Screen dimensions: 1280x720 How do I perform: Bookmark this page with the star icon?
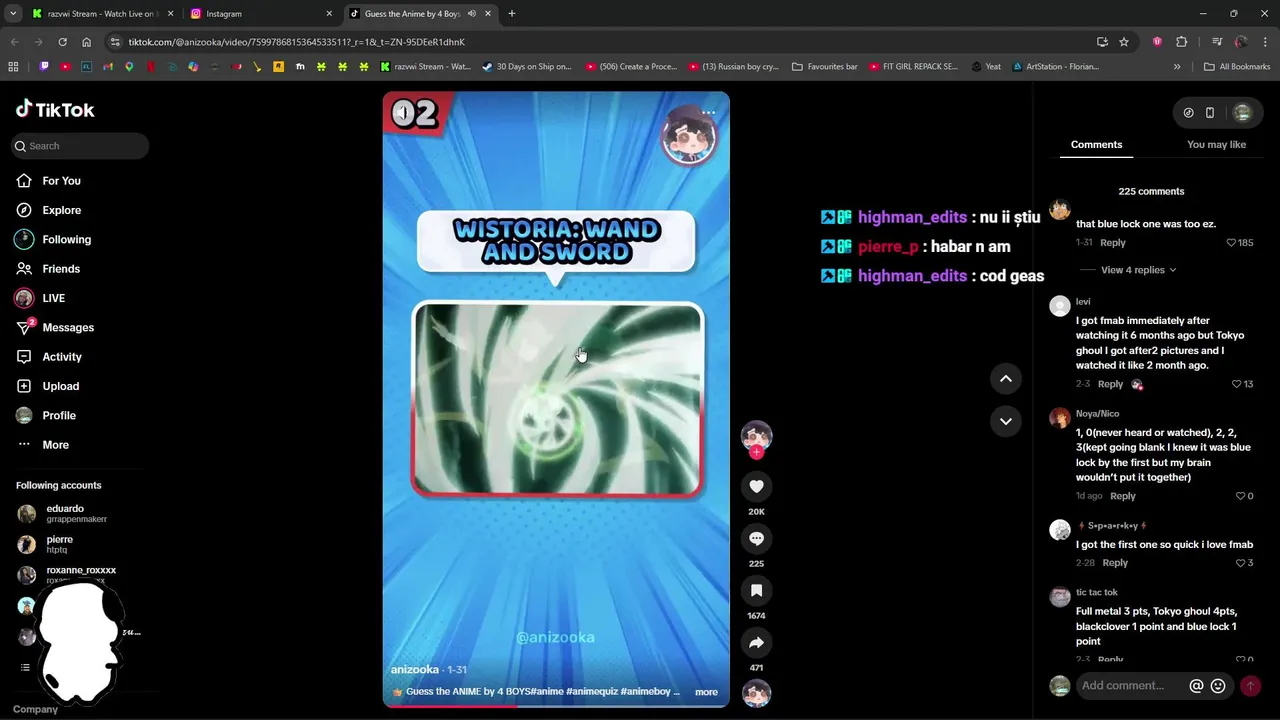click(x=1124, y=42)
